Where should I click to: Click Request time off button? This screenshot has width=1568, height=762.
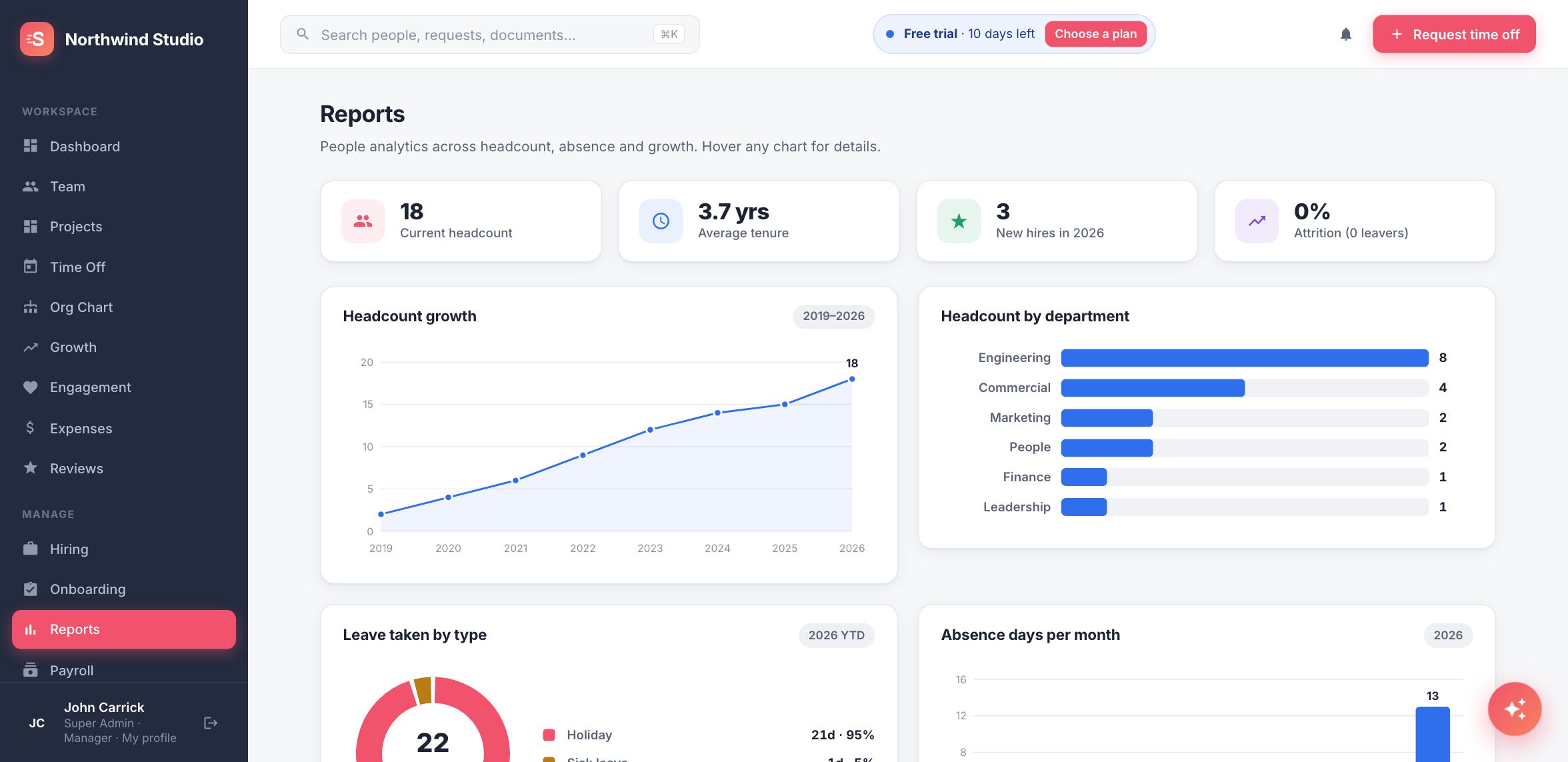[x=1454, y=34]
